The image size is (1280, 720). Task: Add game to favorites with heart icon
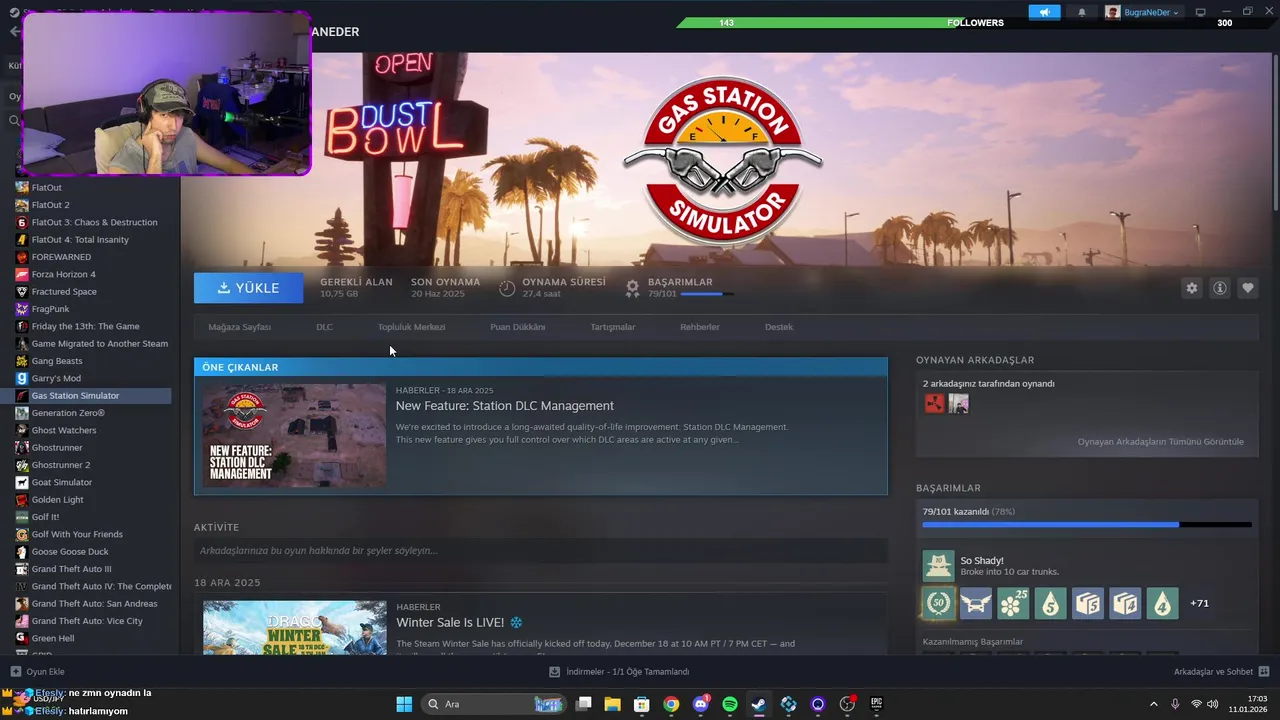(x=1248, y=288)
